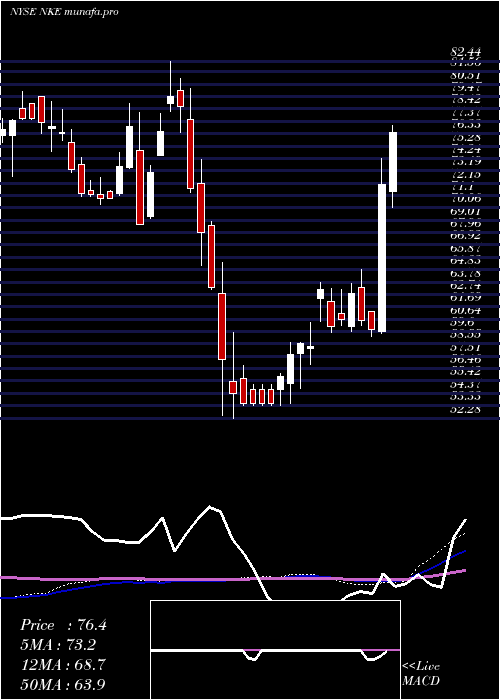Click the 53.33 price axis label
This screenshot has height=700, width=500.
pyautogui.click(x=465, y=396)
